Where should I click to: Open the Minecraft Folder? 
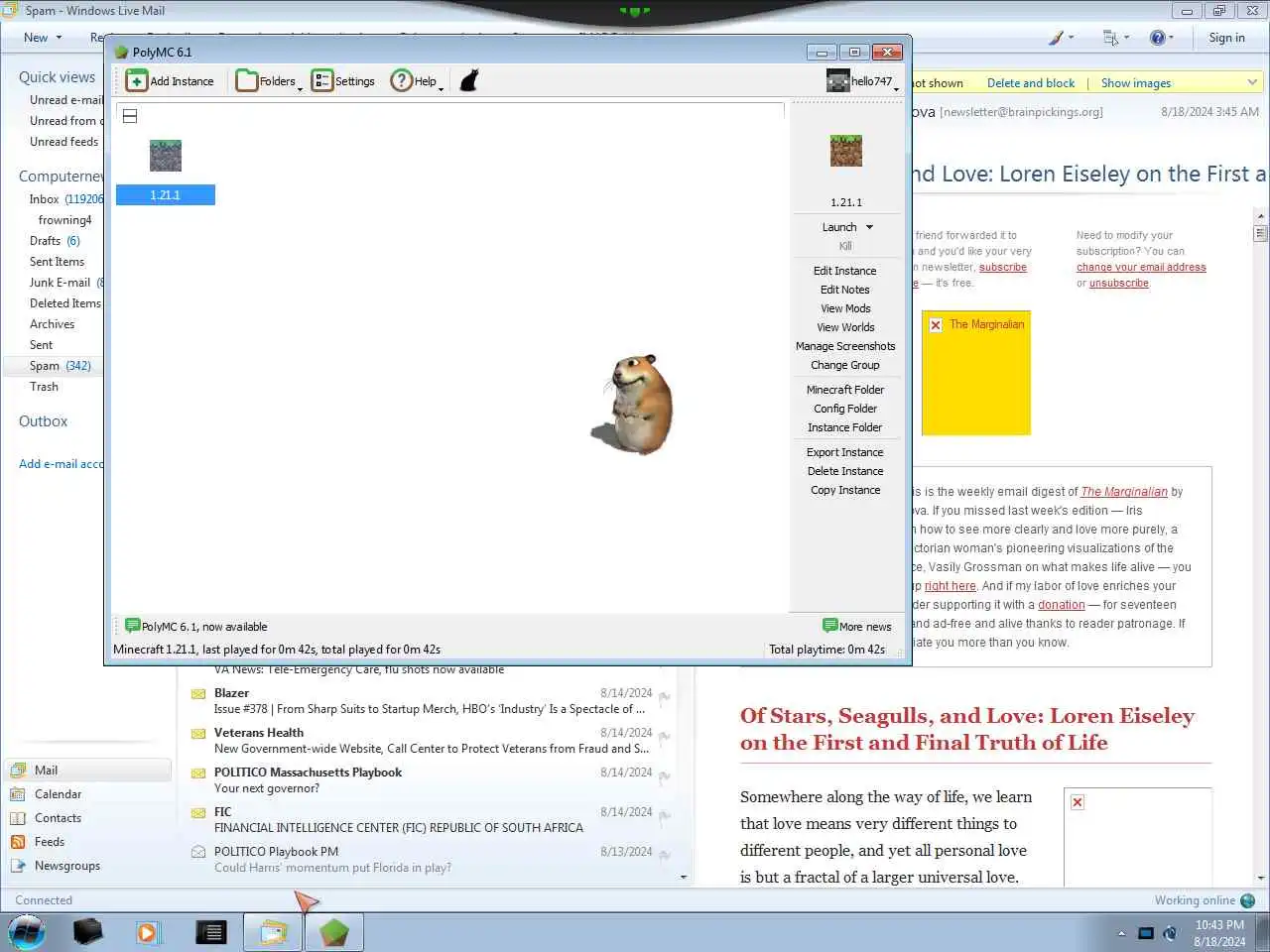pyautogui.click(x=845, y=390)
